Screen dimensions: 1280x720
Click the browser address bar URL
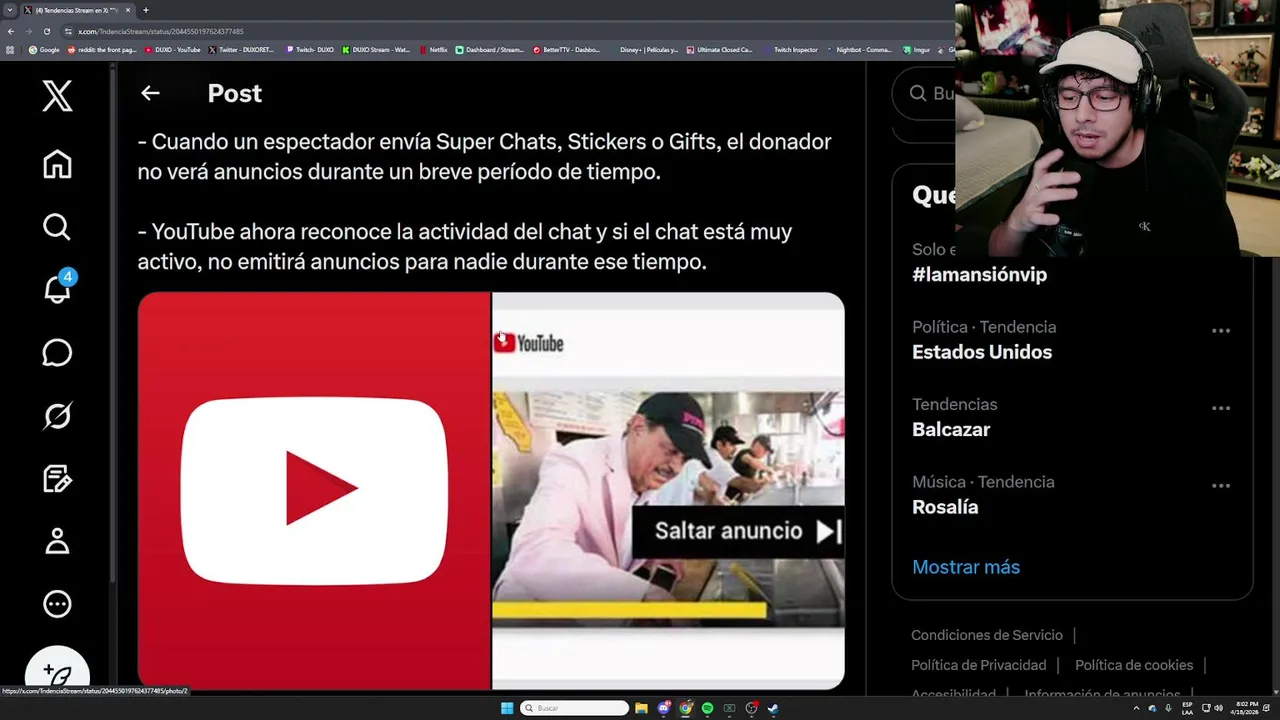coord(161,31)
